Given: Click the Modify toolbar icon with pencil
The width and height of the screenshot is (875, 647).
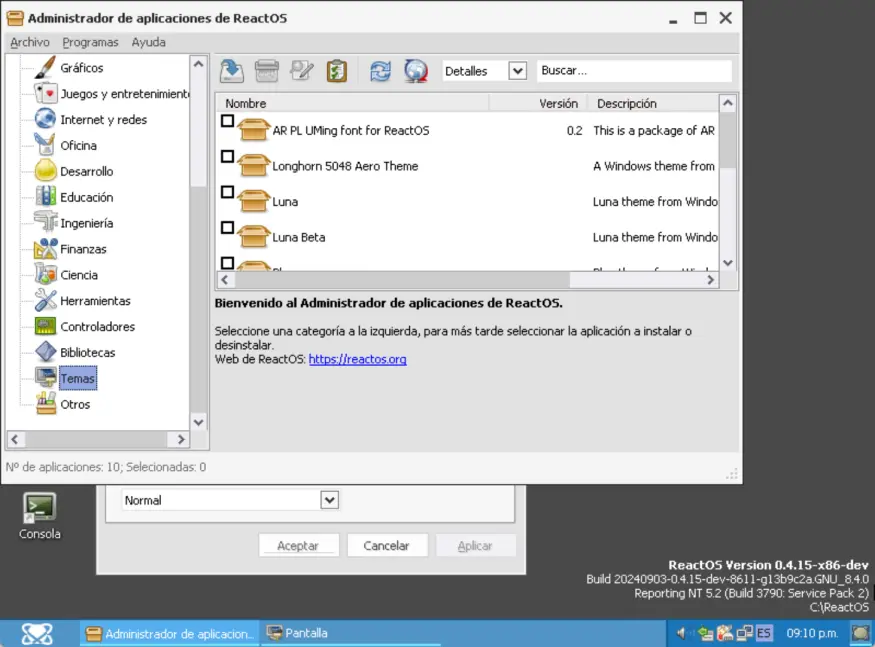Looking at the screenshot, I should 302,71.
